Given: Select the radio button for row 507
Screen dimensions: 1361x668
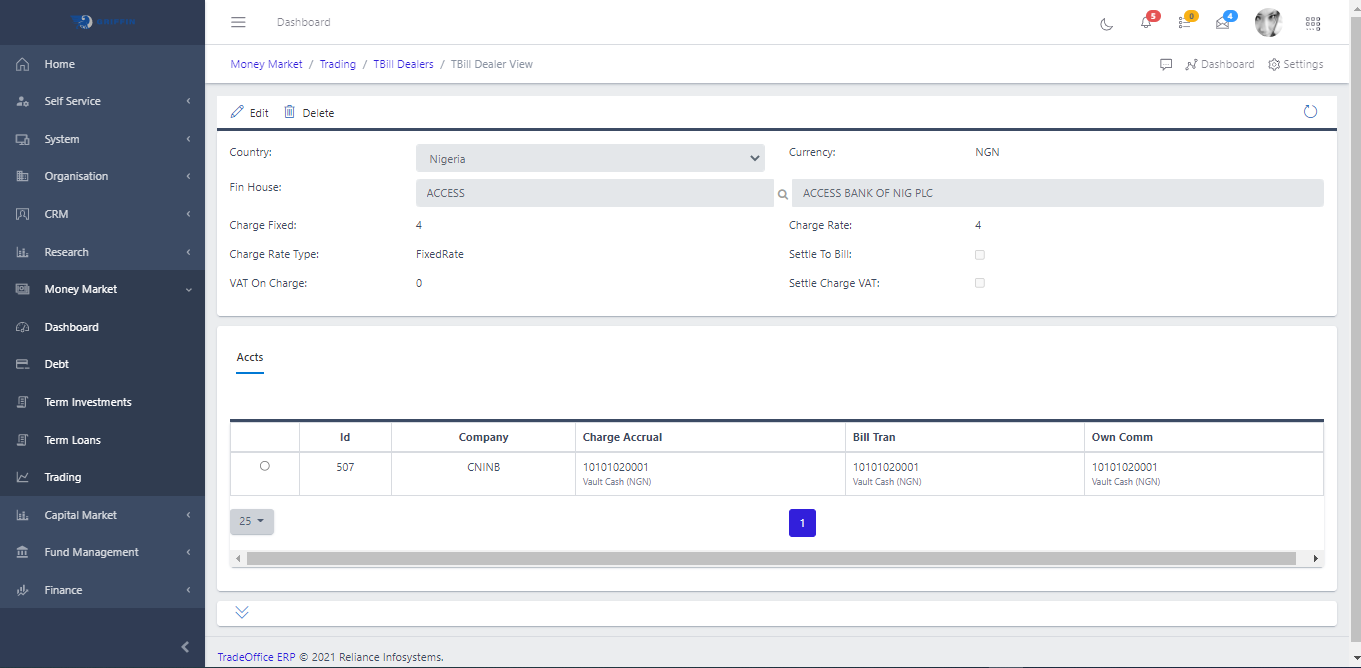Looking at the screenshot, I should click(264, 466).
